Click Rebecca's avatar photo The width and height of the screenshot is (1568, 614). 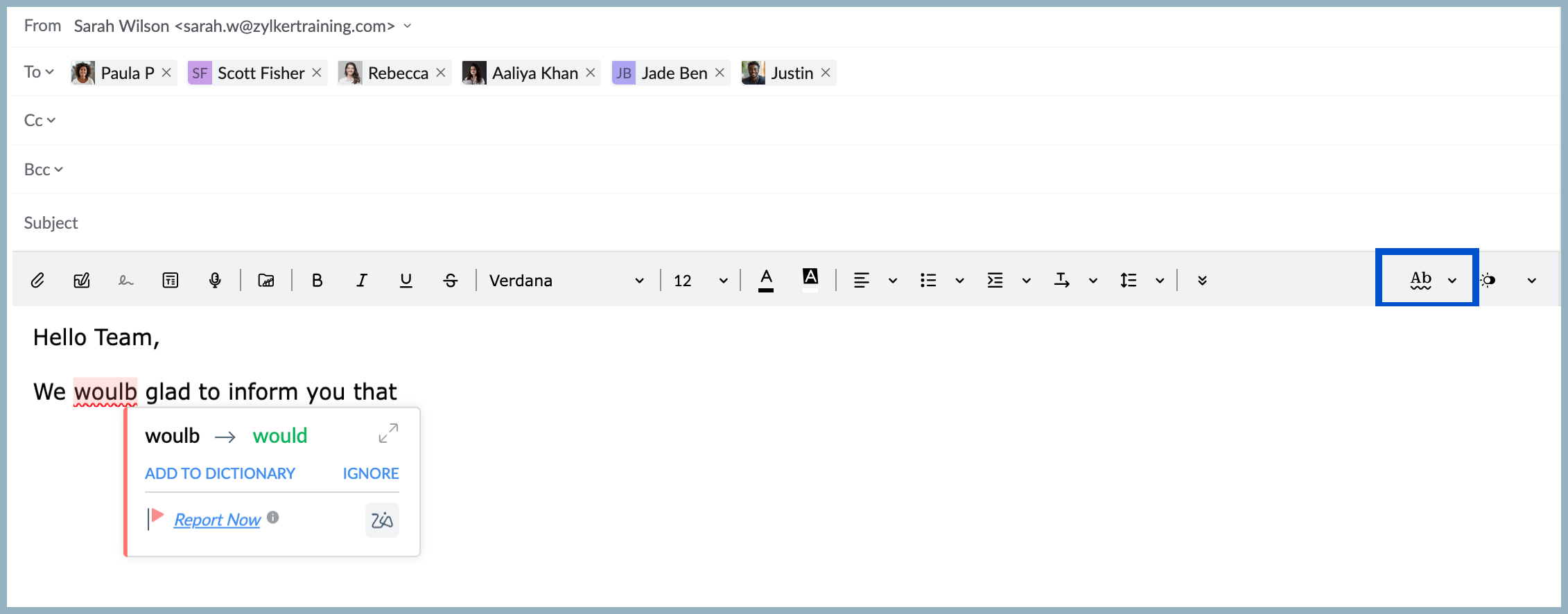350,73
